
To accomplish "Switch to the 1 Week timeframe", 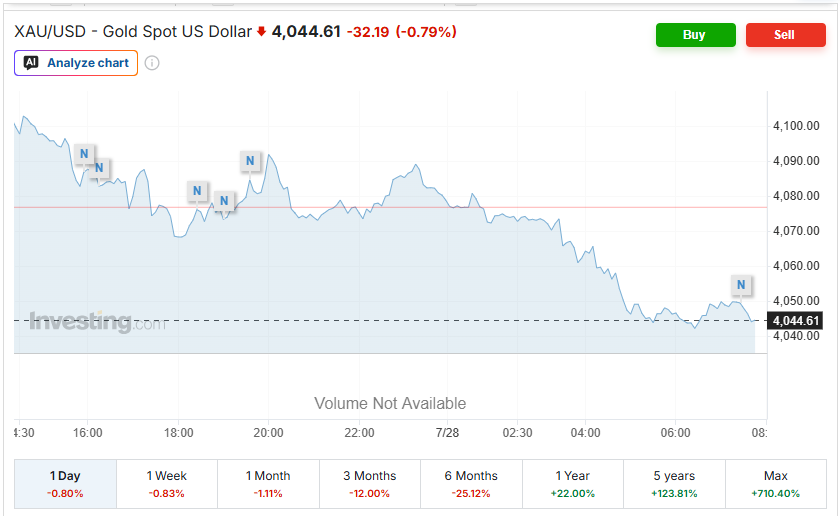I will click(167, 483).
